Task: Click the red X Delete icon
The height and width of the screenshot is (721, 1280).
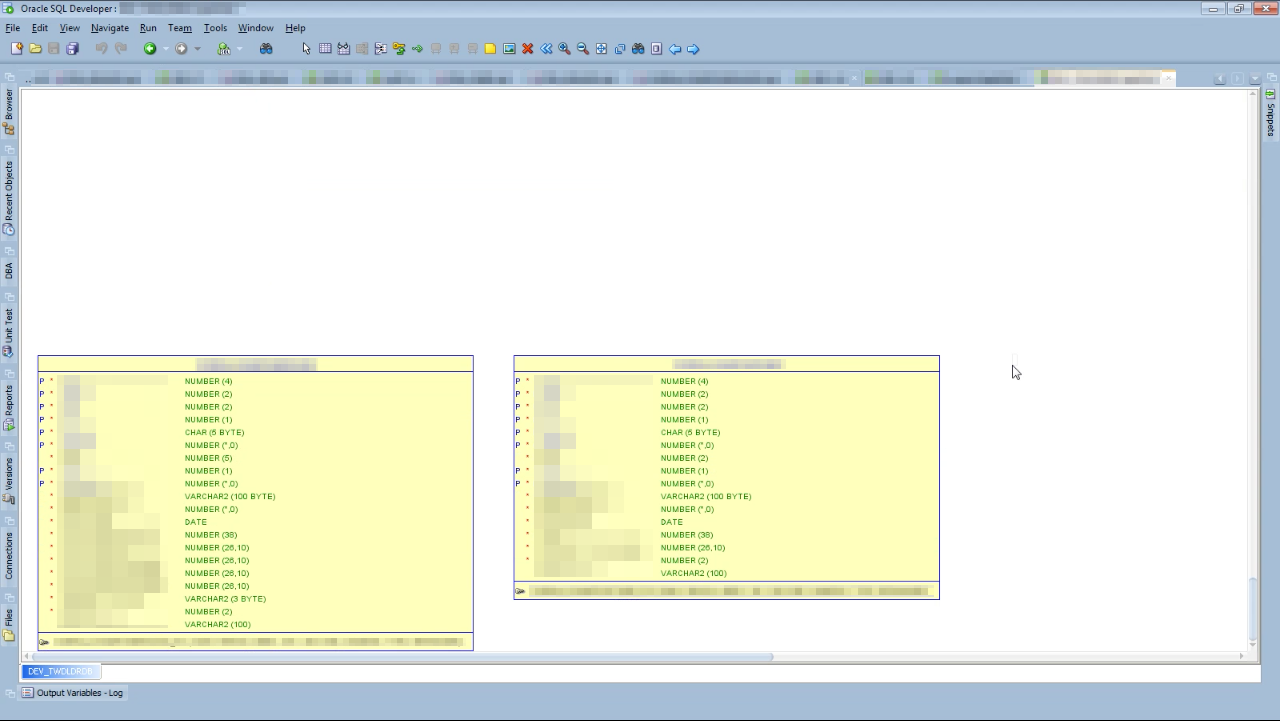Action: coord(528,48)
